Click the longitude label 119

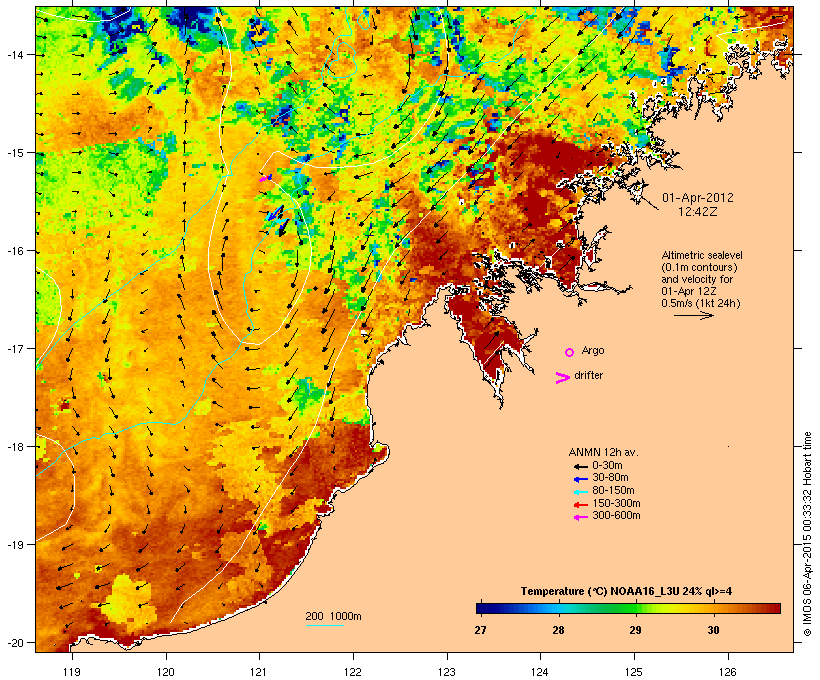[72, 672]
